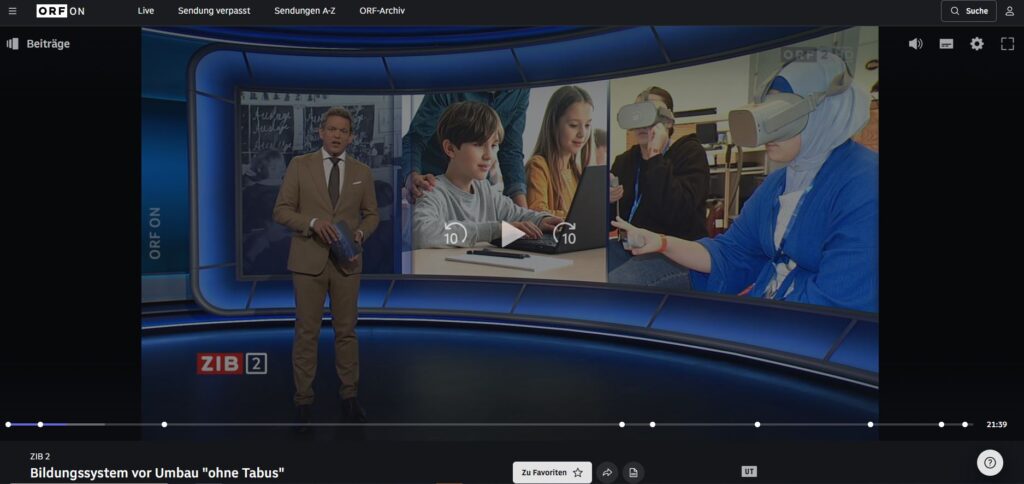The height and width of the screenshot is (484, 1024).
Task: Click the Suche search button
Action: [x=968, y=11]
